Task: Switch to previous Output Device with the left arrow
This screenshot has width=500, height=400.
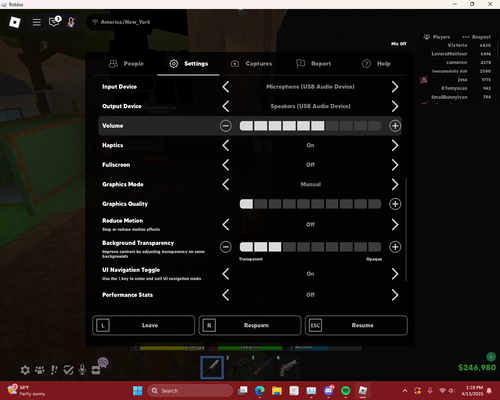Action: coord(226,107)
